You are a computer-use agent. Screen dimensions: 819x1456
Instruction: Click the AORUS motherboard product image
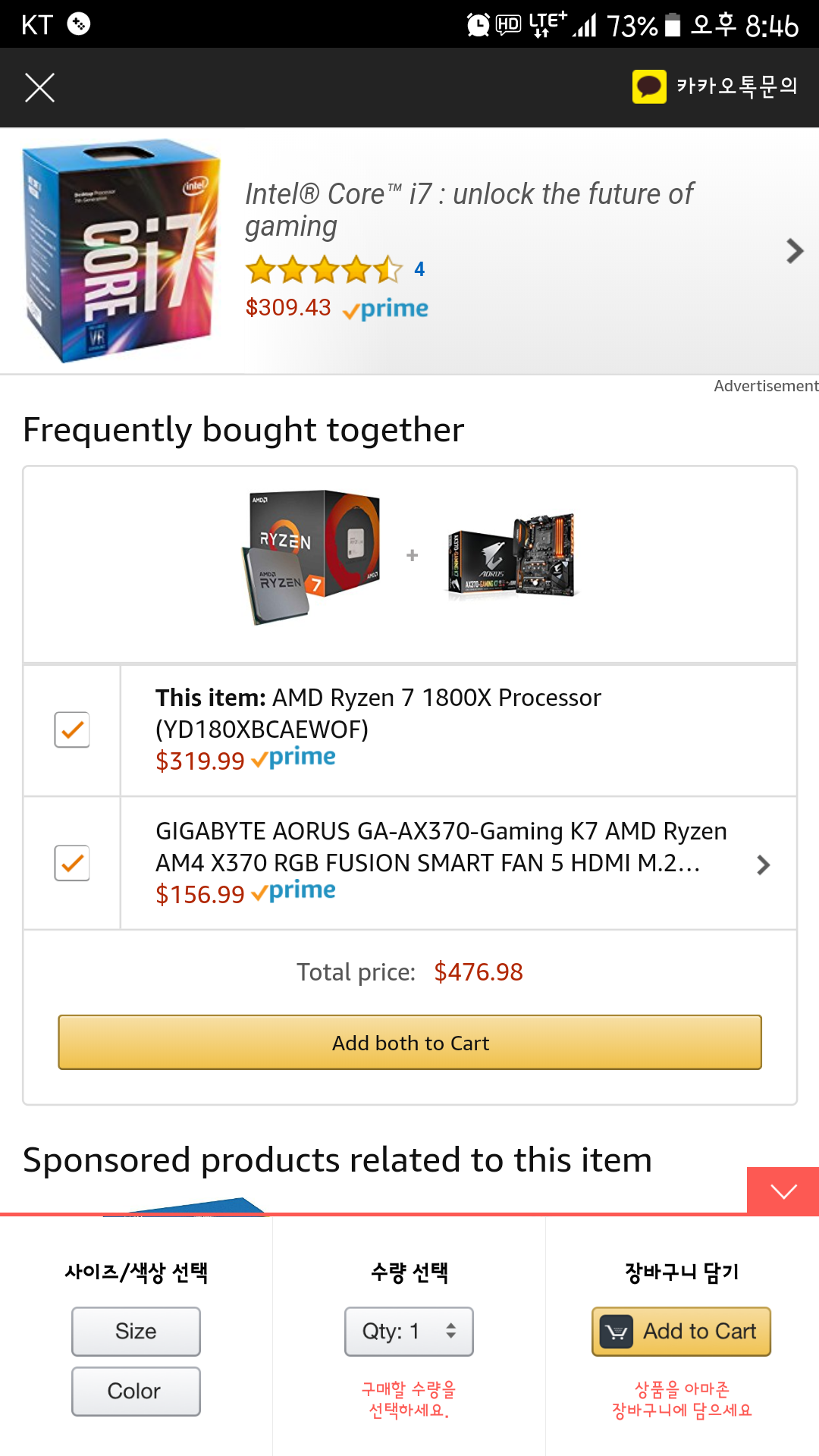click(512, 556)
